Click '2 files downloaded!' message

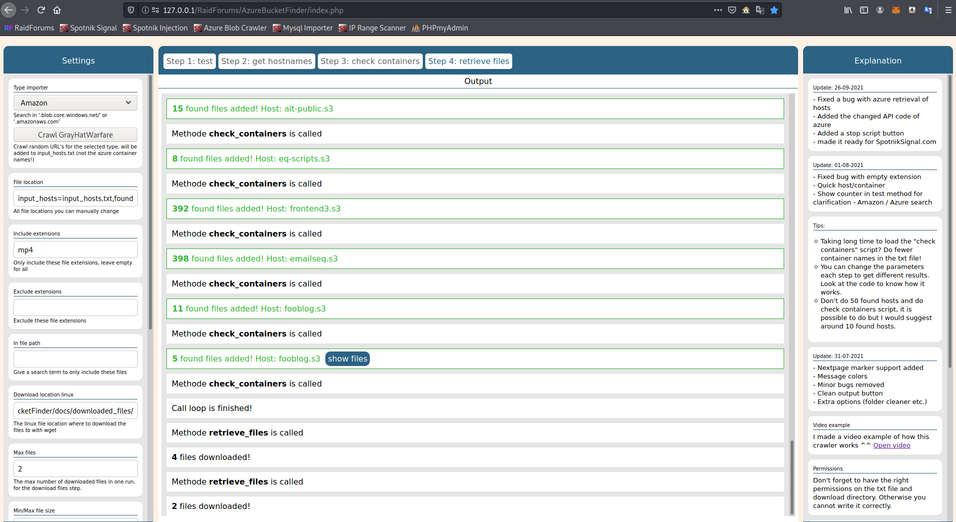475,506
